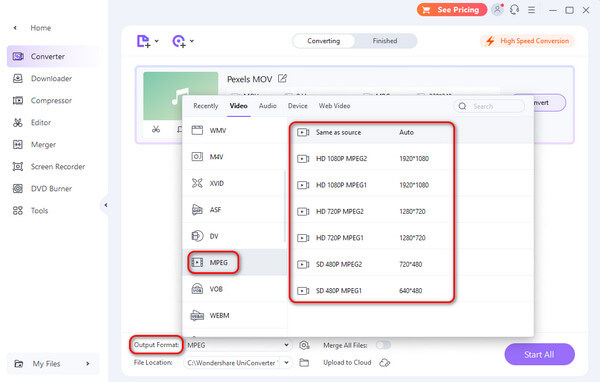Click the Add Files icon
Image resolution: width=600 pixels, height=382 pixels.
tap(143, 41)
